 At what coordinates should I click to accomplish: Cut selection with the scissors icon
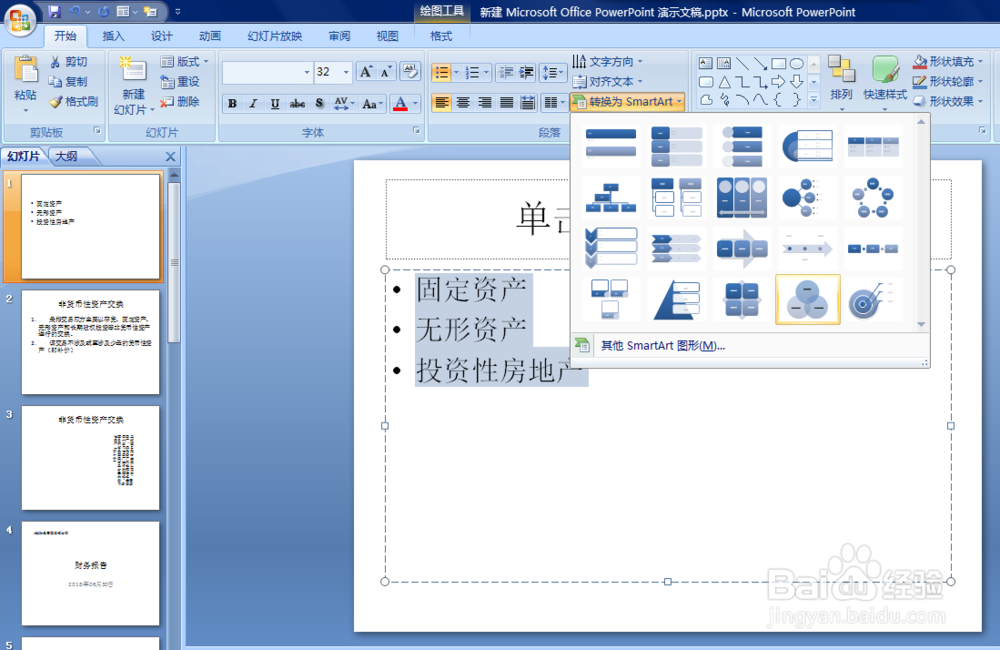tap(55, 62)
